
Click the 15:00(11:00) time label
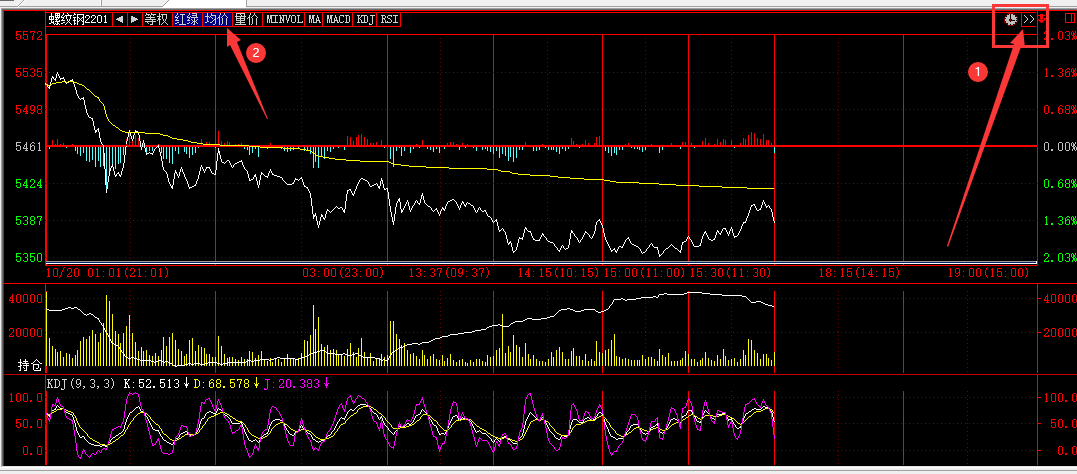645,273
